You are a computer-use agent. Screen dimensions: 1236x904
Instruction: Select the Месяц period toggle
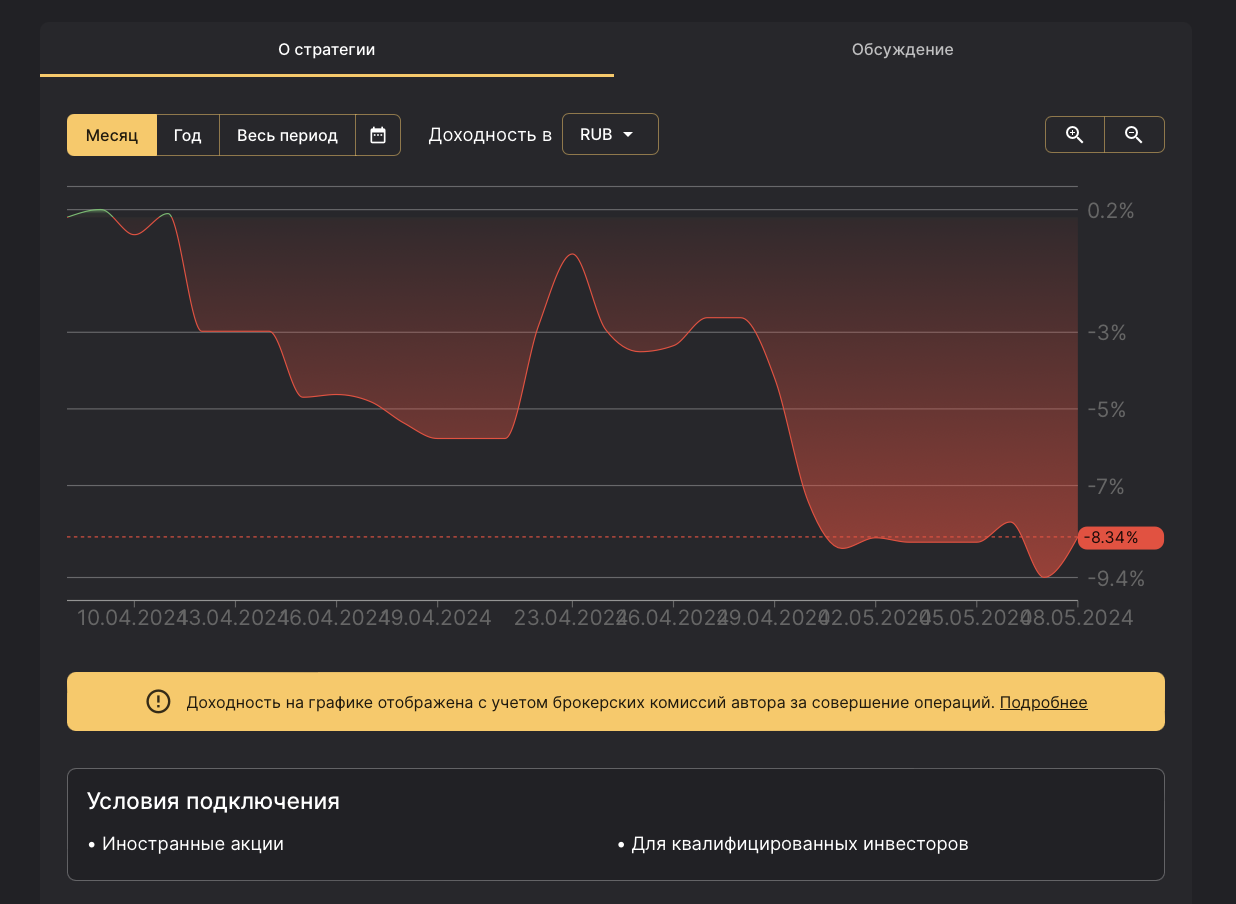(x=112, y=135)
